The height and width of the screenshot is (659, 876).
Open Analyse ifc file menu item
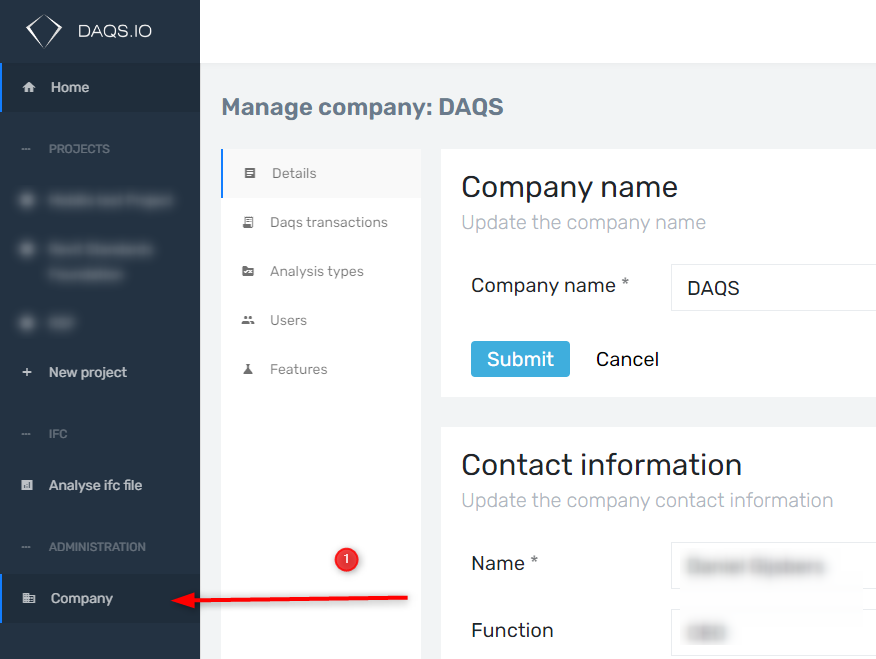95,485
